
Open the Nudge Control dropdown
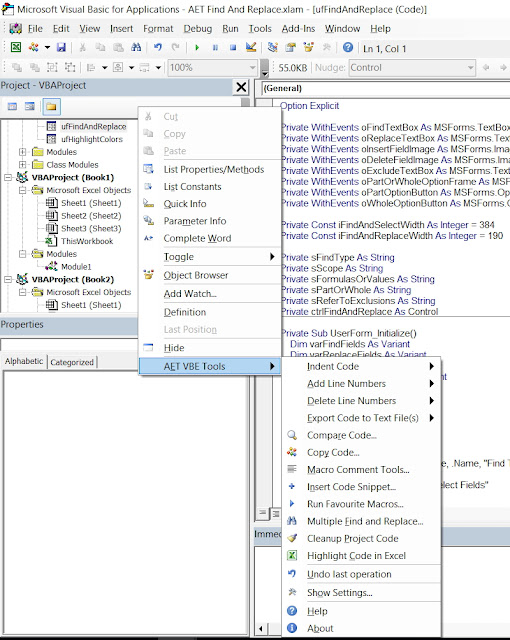(471, 68)
